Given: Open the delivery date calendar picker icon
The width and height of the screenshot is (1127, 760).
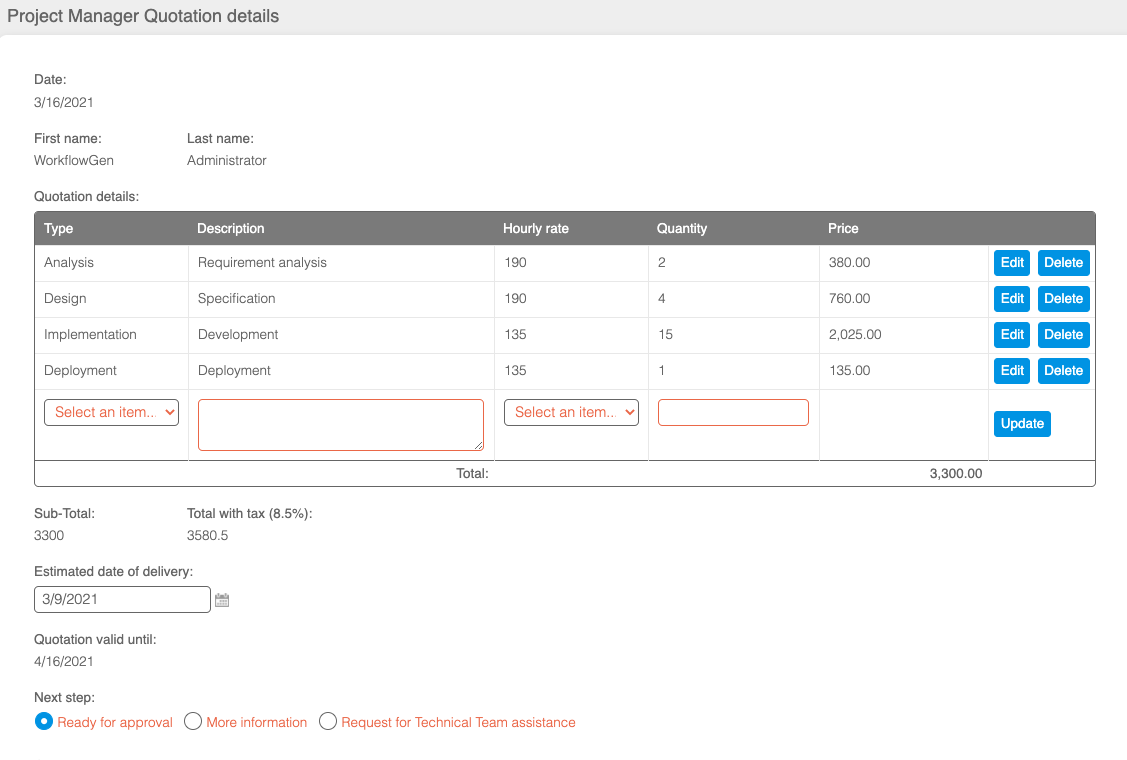Looking at the screenshot, I should coord(222,600).
